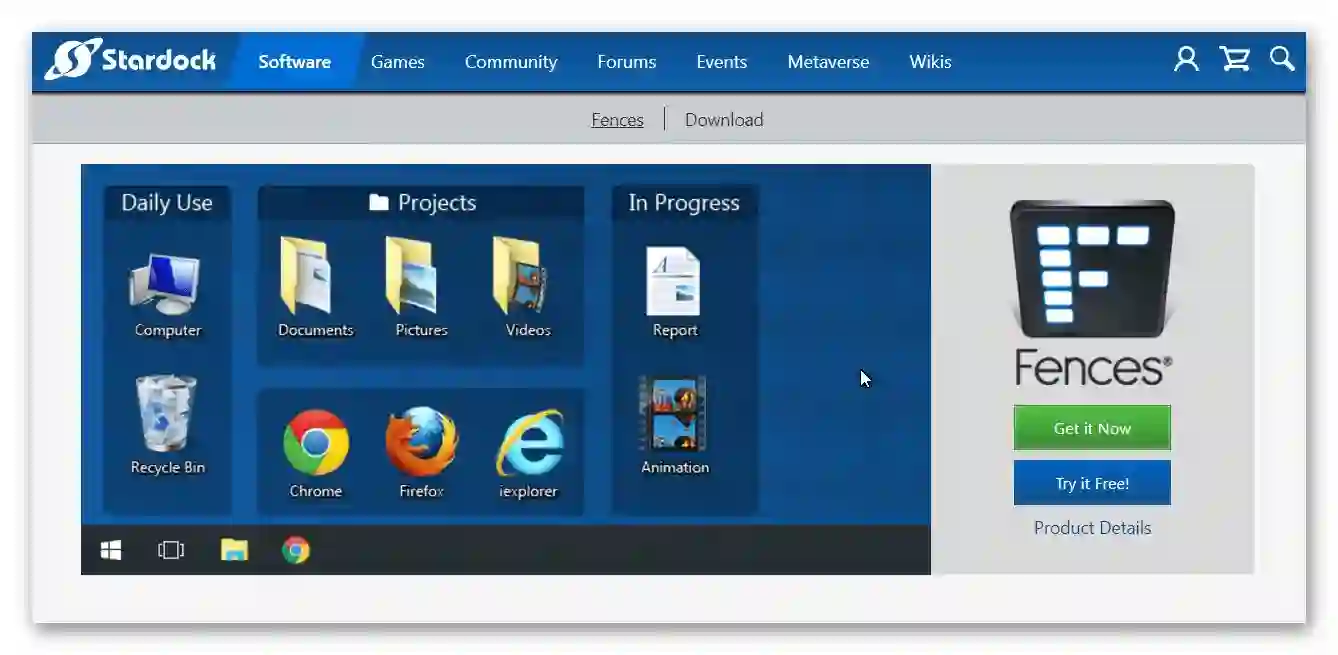Open the Product Details link

[x=1092, y=528]
